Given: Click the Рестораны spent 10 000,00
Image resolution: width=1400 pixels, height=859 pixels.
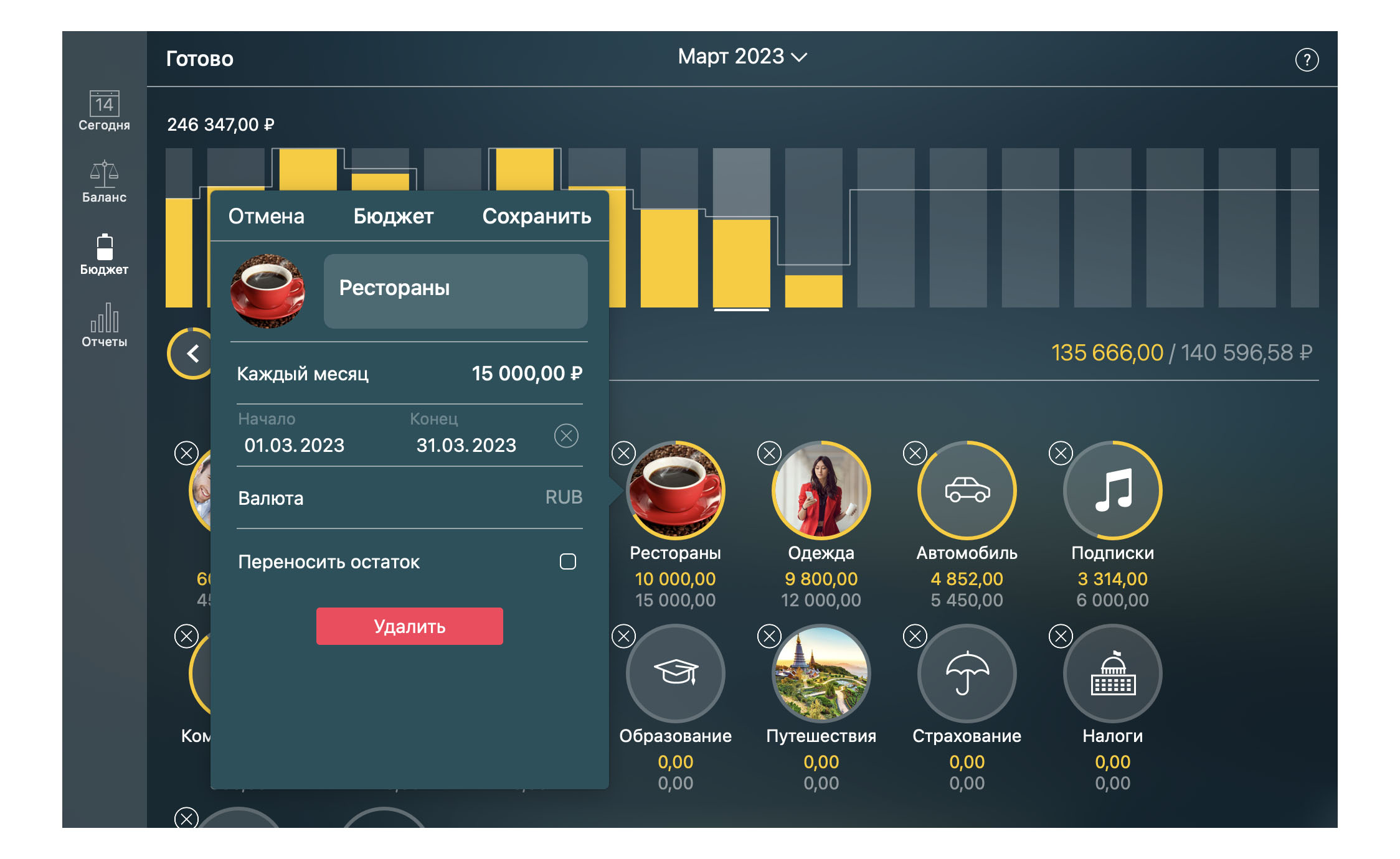Looking at the screenshot, I should pos(675,579).
